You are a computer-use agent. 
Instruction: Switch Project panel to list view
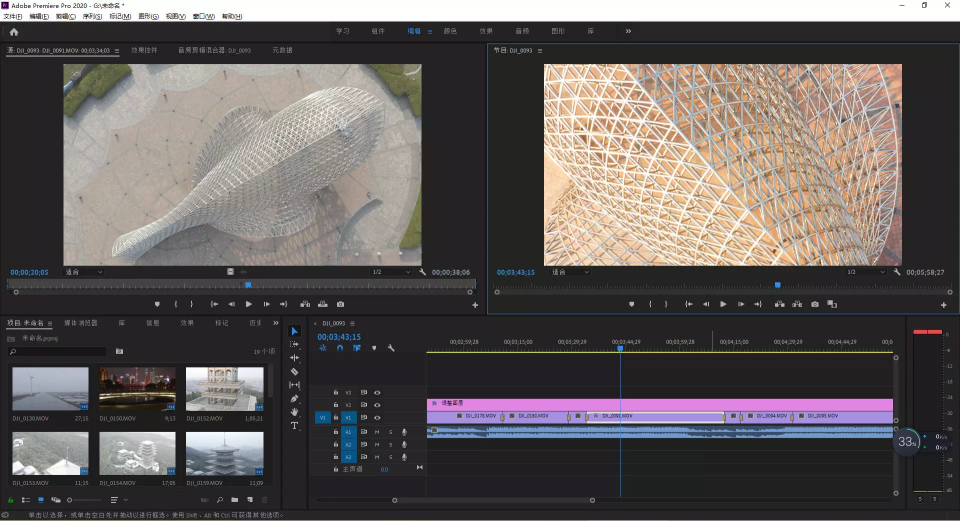point(26,500)
